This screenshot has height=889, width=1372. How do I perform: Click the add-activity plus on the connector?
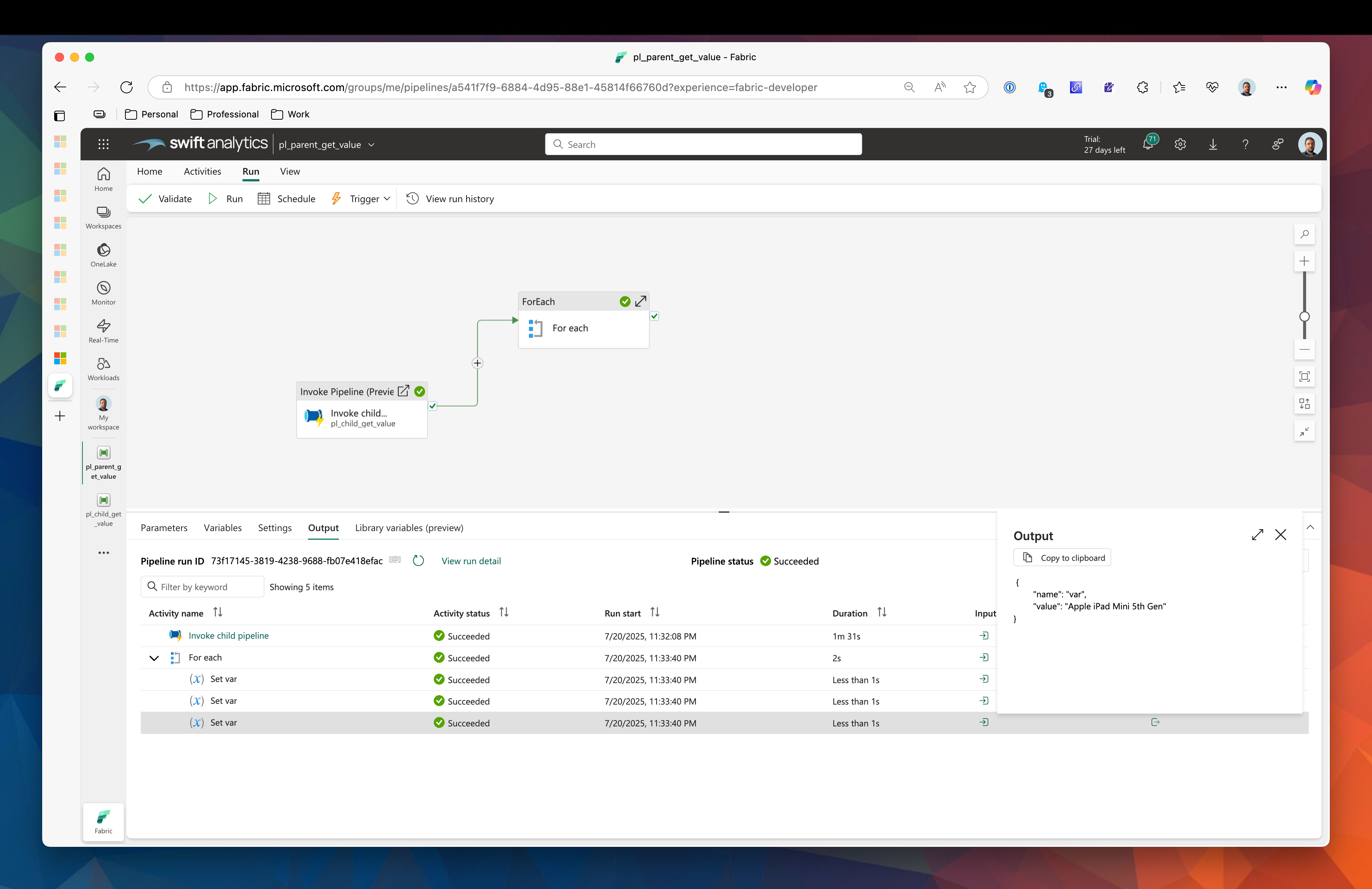[477, 363]
